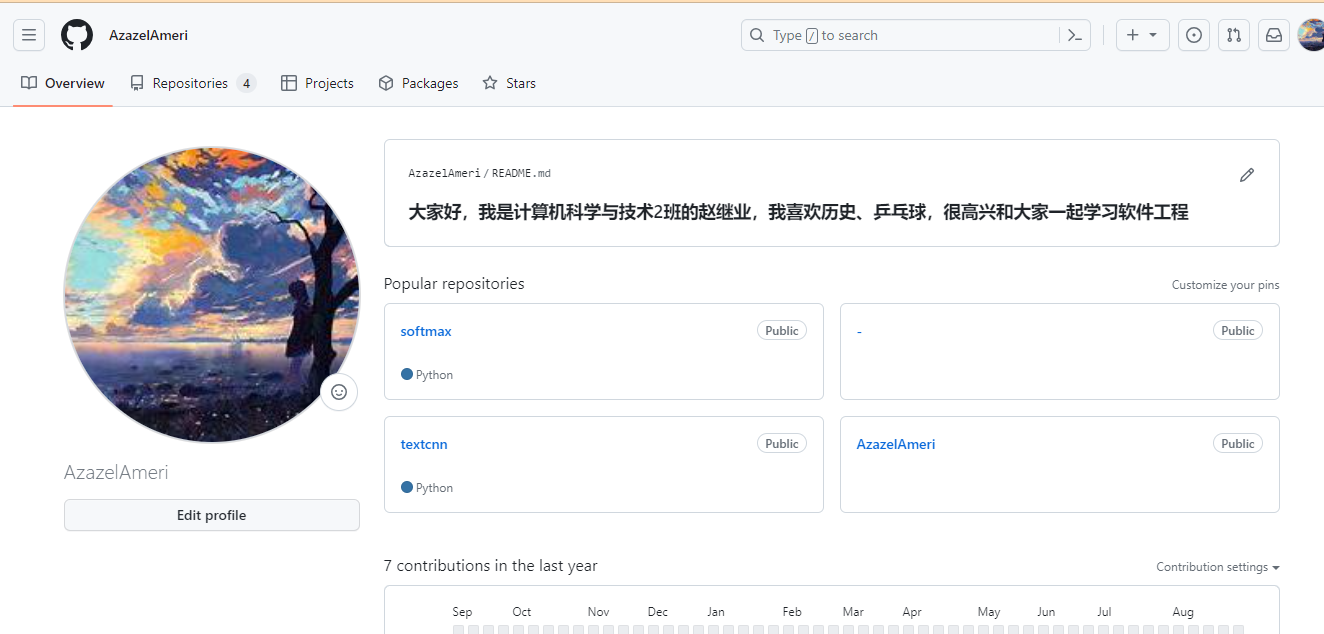Click Customize your pins
1324x634 pixels.
point(1225,285)
